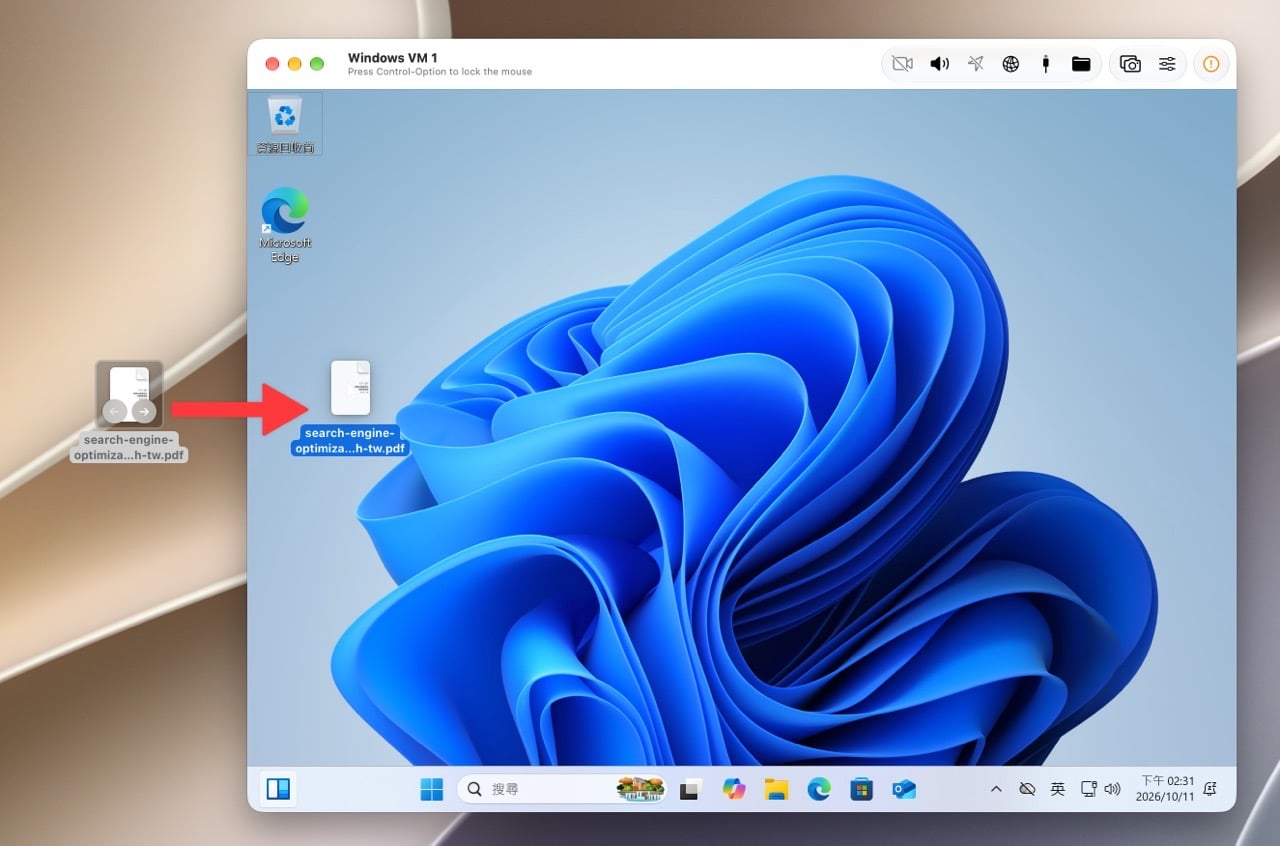Open Outlook from the taskbar

point(905,790)
